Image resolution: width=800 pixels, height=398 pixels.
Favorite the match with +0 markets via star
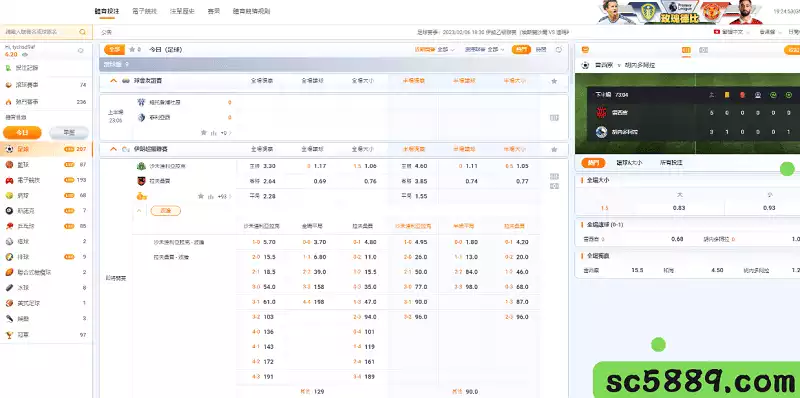point(204,133)
